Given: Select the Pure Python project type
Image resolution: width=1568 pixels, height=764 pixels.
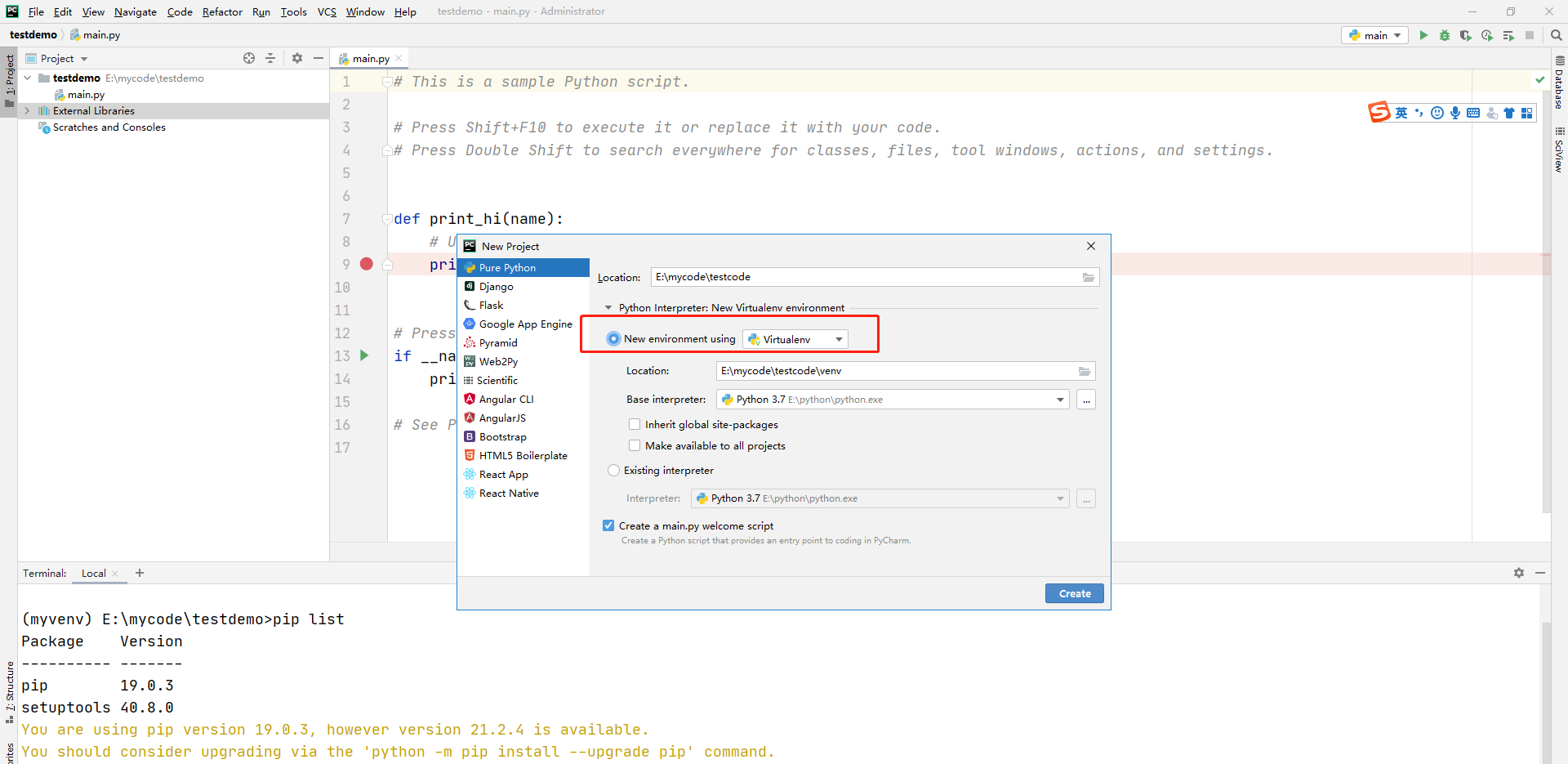Looking at the screenshot, I should pos(523,268).
